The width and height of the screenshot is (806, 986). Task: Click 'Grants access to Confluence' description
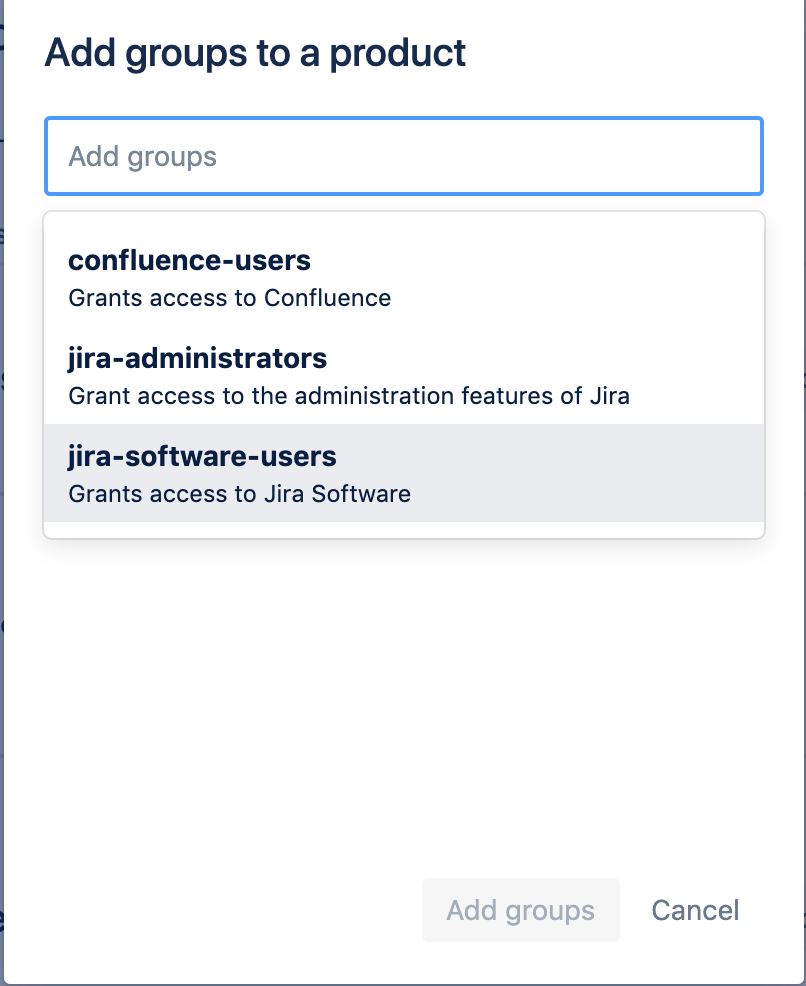229,298
